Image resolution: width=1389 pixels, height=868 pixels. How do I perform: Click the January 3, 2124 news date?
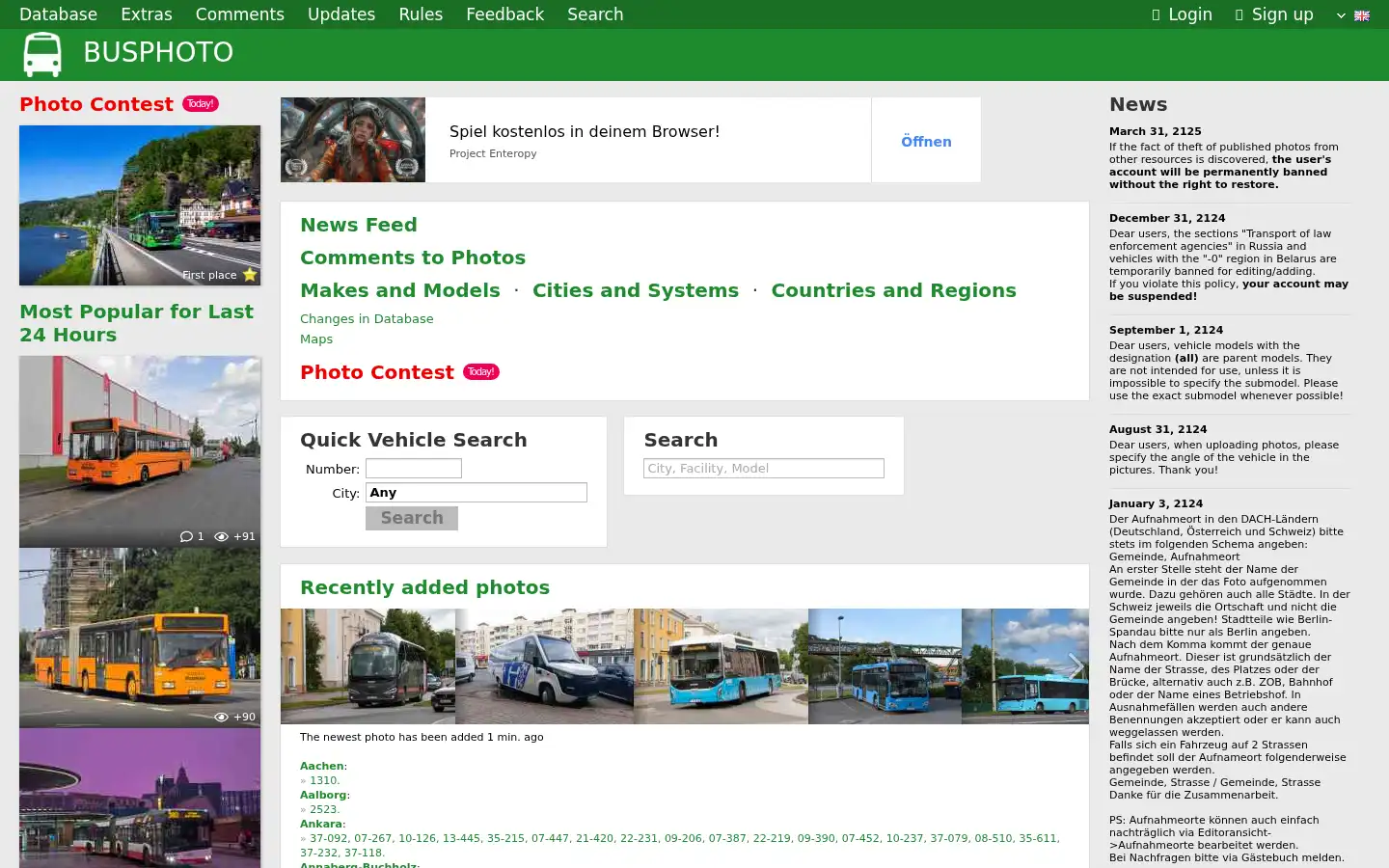(x=1156, y=503)
